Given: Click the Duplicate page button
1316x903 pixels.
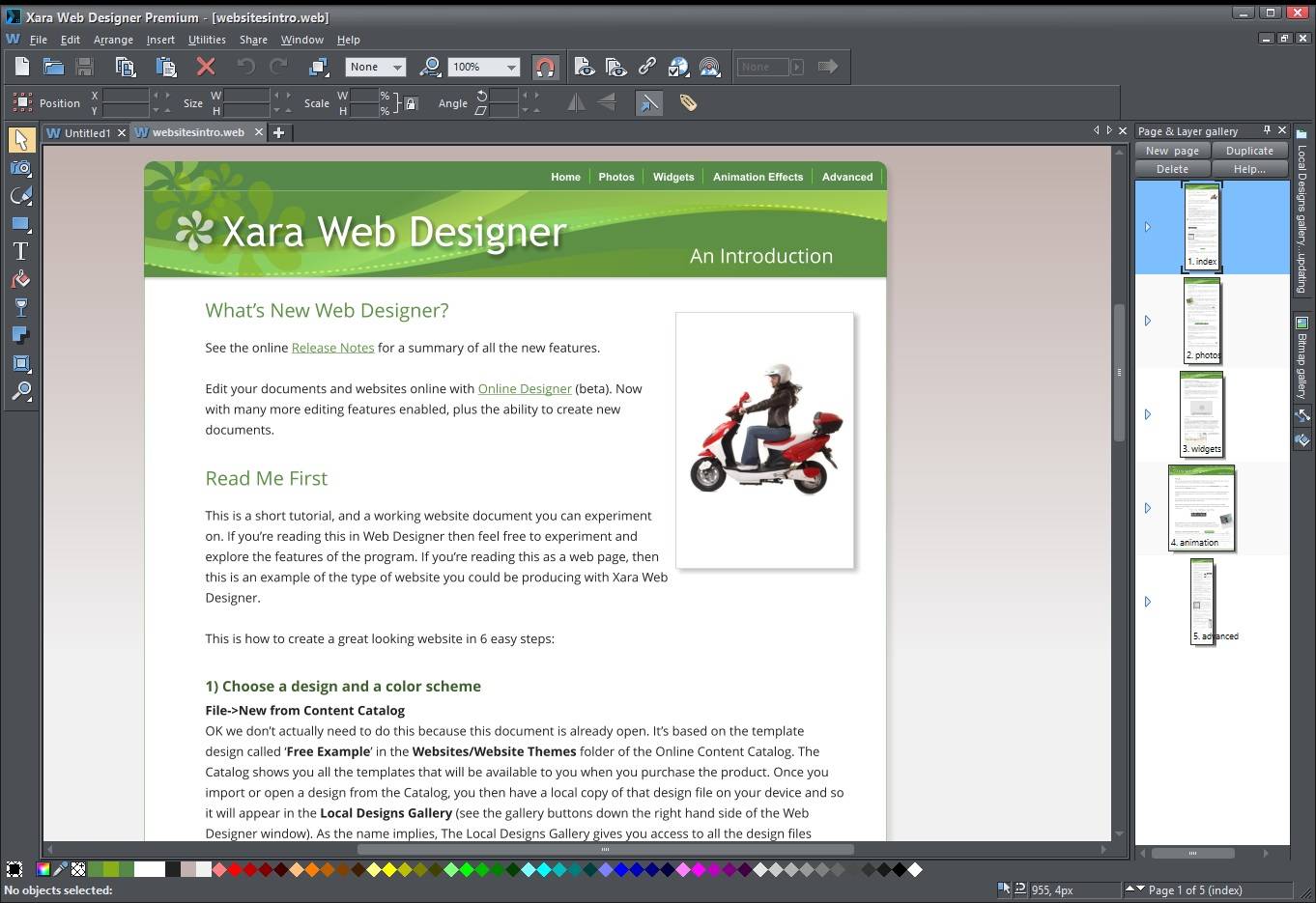Looking at the screenshot, I should point(1249,151).
